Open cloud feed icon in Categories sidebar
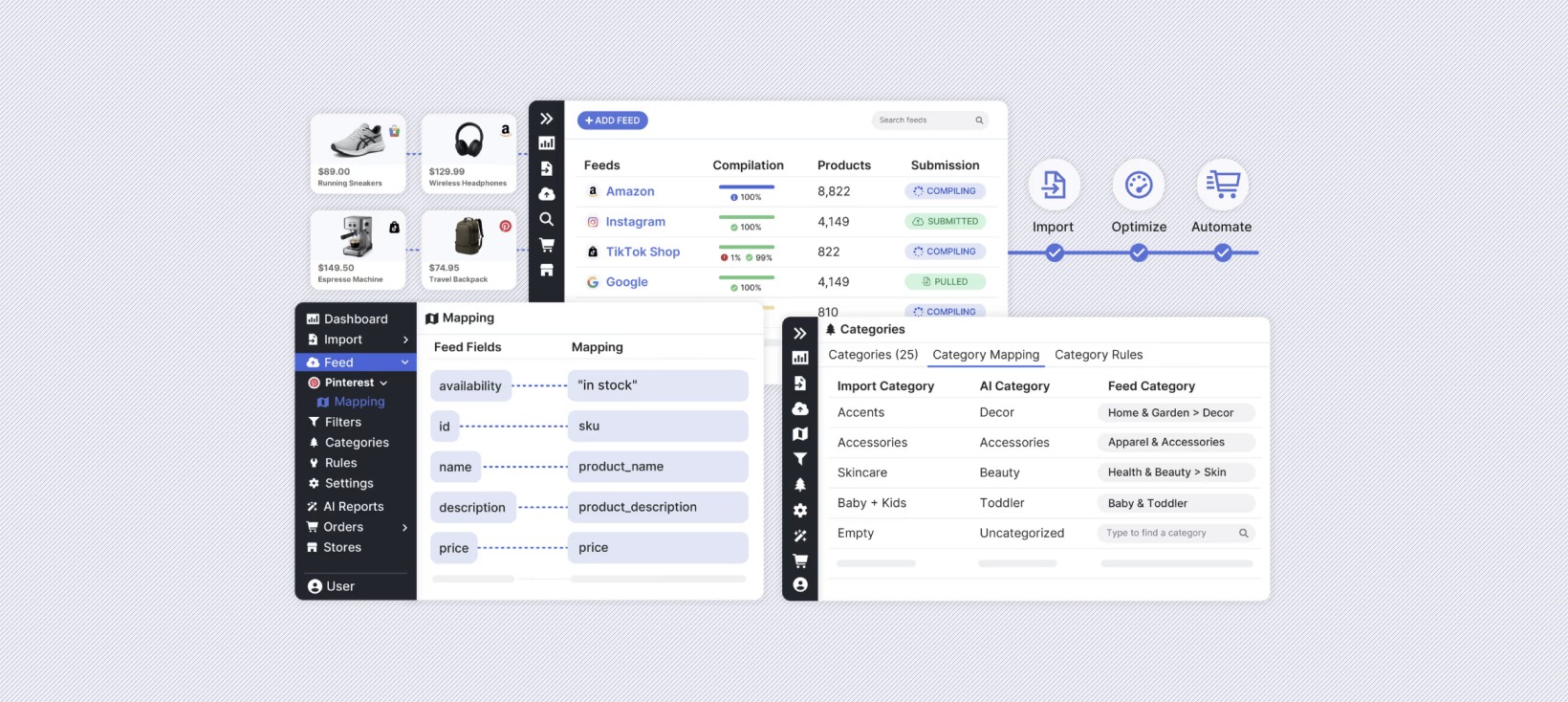The width and height of the screenshot is (1568, 702). point(800,408)
